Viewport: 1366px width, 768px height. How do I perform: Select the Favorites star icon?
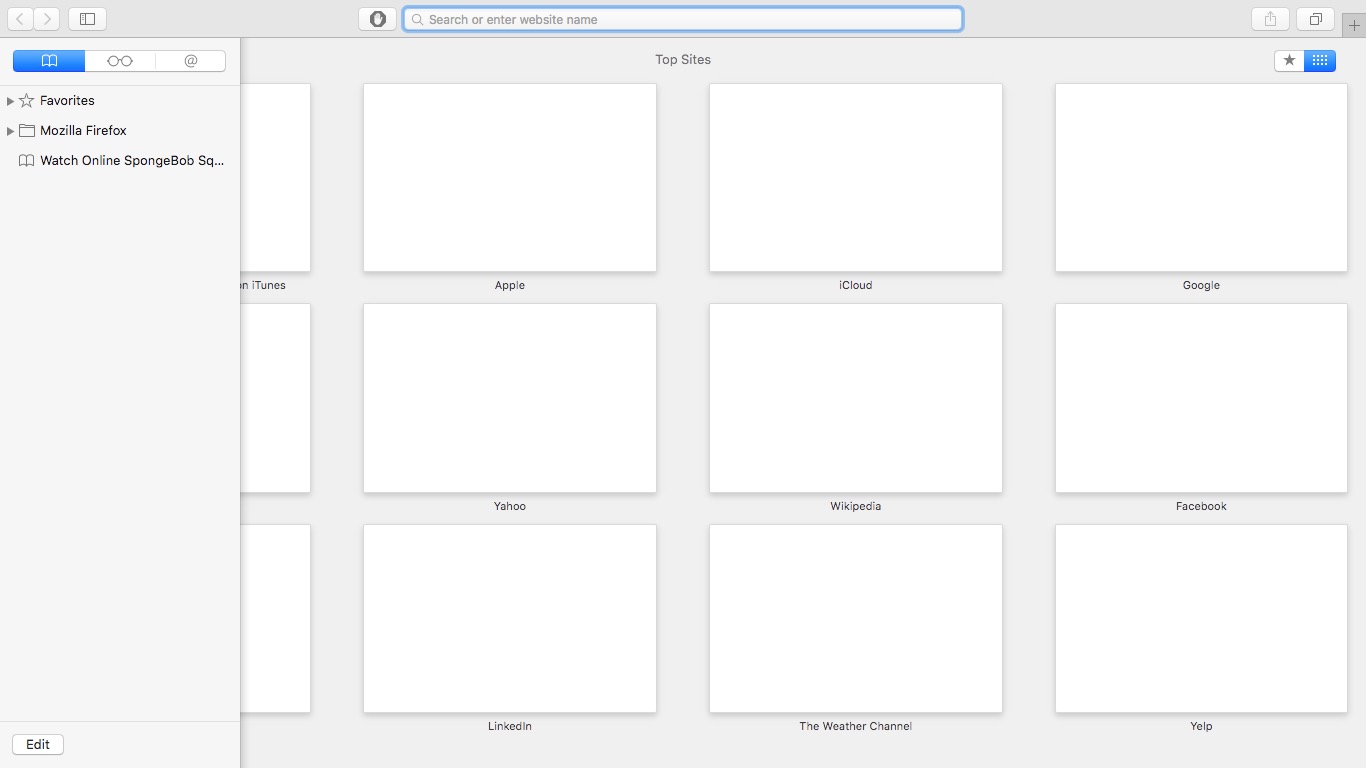pos(27,100)
